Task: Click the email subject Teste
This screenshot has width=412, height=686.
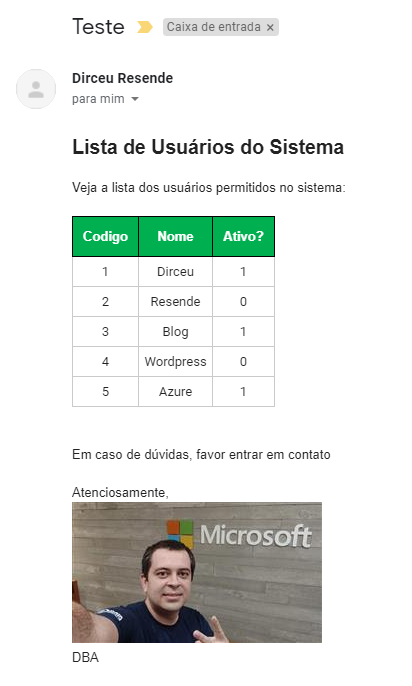Action: [x=98, y=27]
